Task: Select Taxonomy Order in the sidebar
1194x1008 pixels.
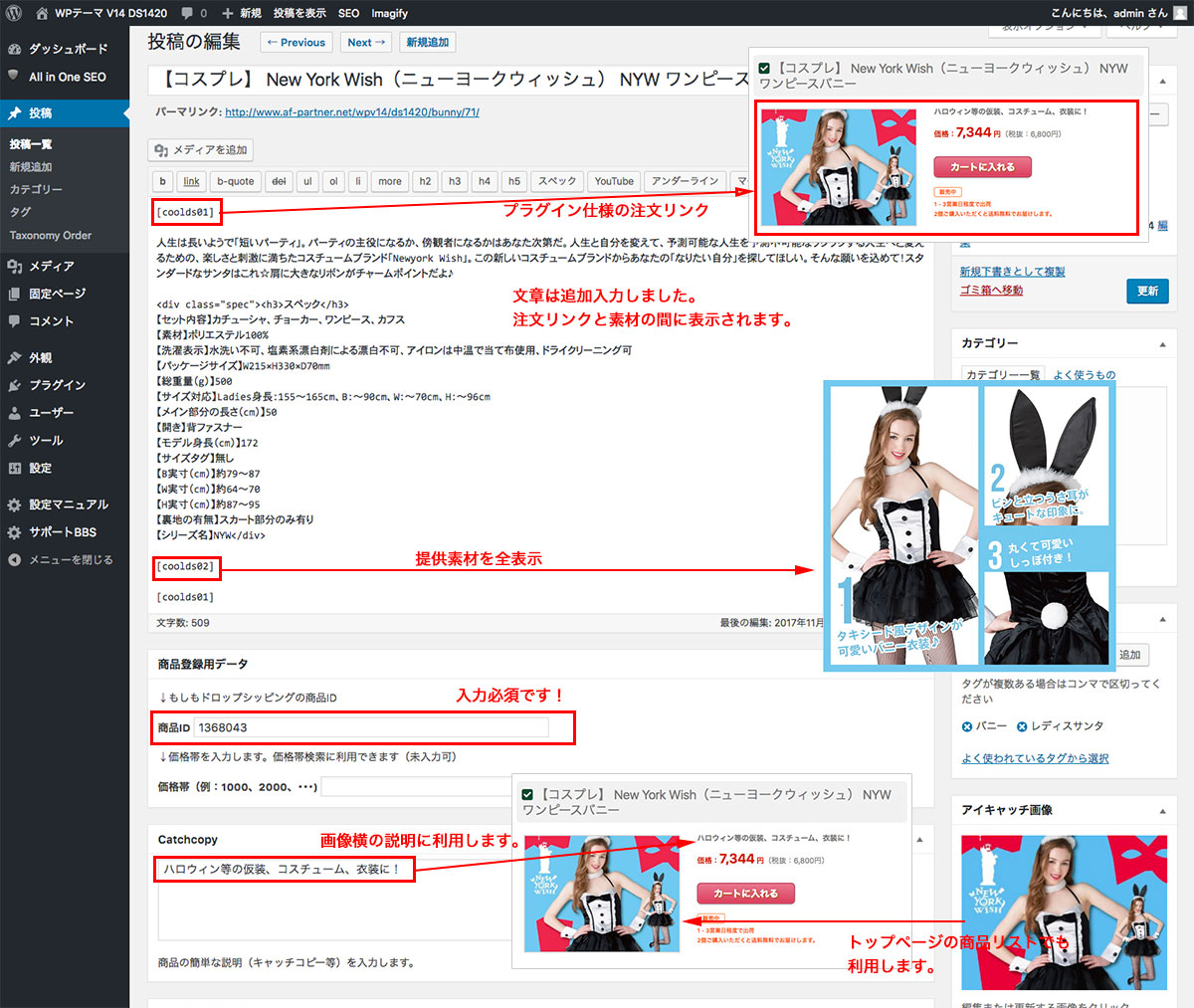Action: coord(51,235)
